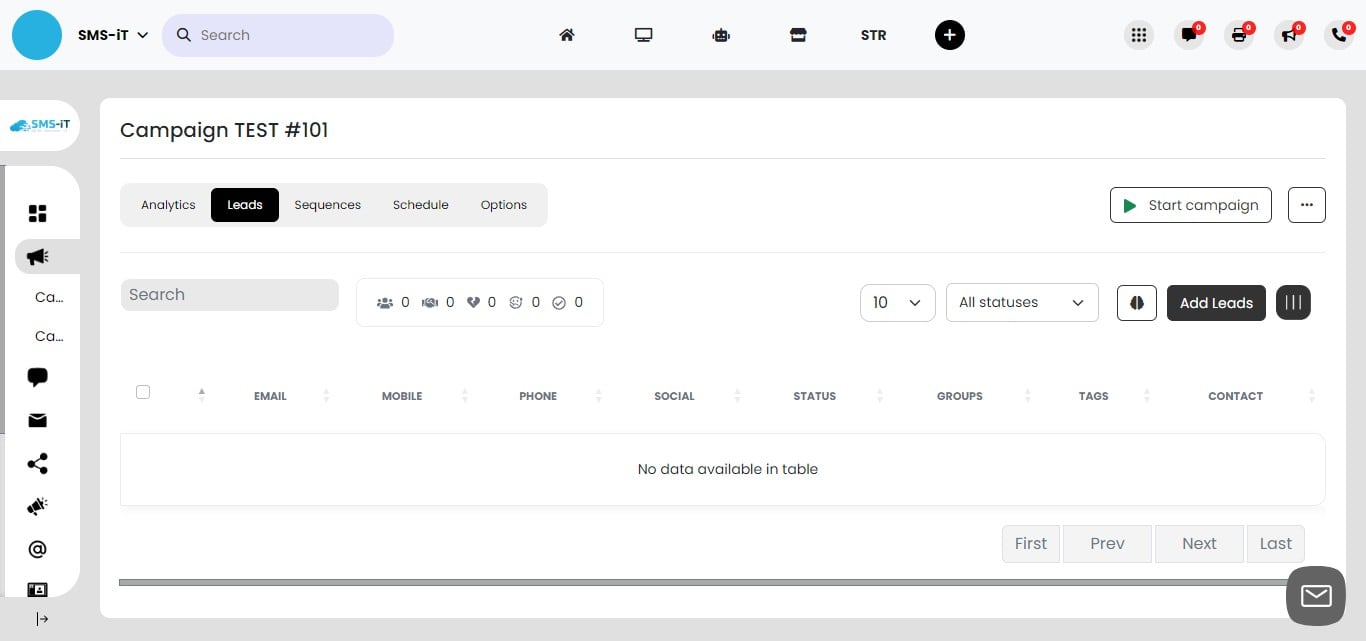Select the email envelope icon in sidebar
The height and width of the screenshot is (641, 1366).
pos(37,420)
